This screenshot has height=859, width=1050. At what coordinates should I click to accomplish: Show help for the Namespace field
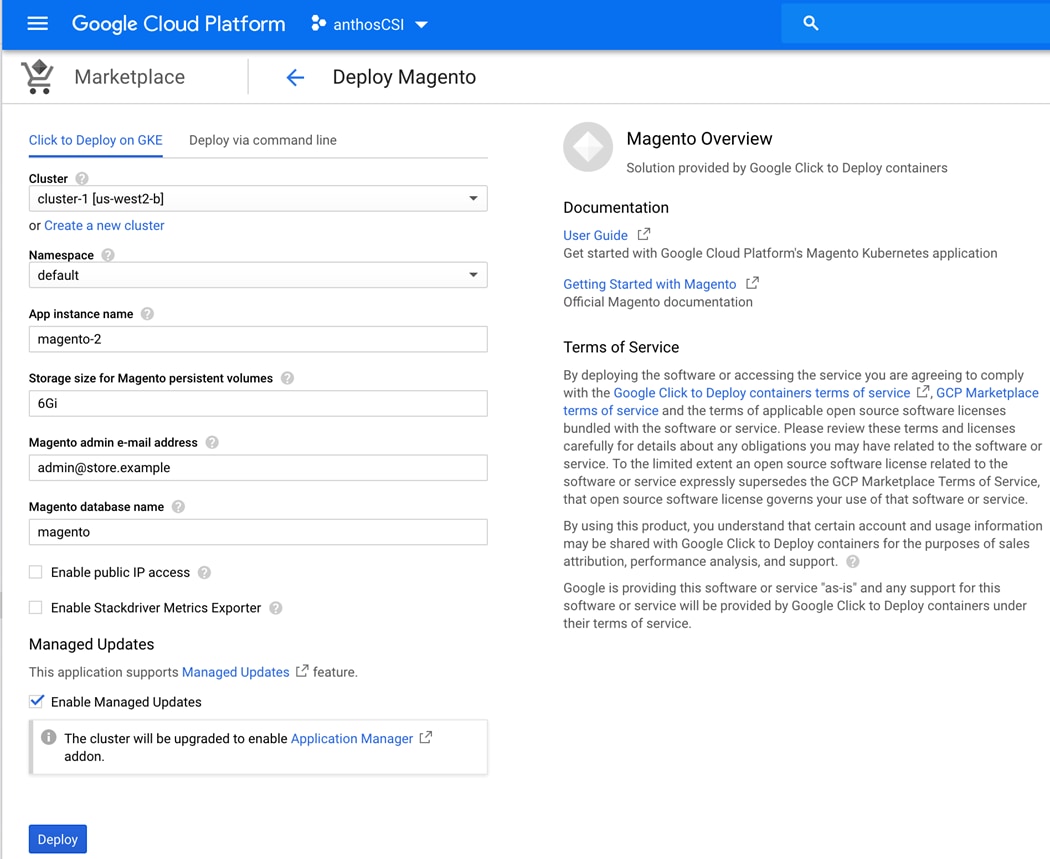(108, 255)
